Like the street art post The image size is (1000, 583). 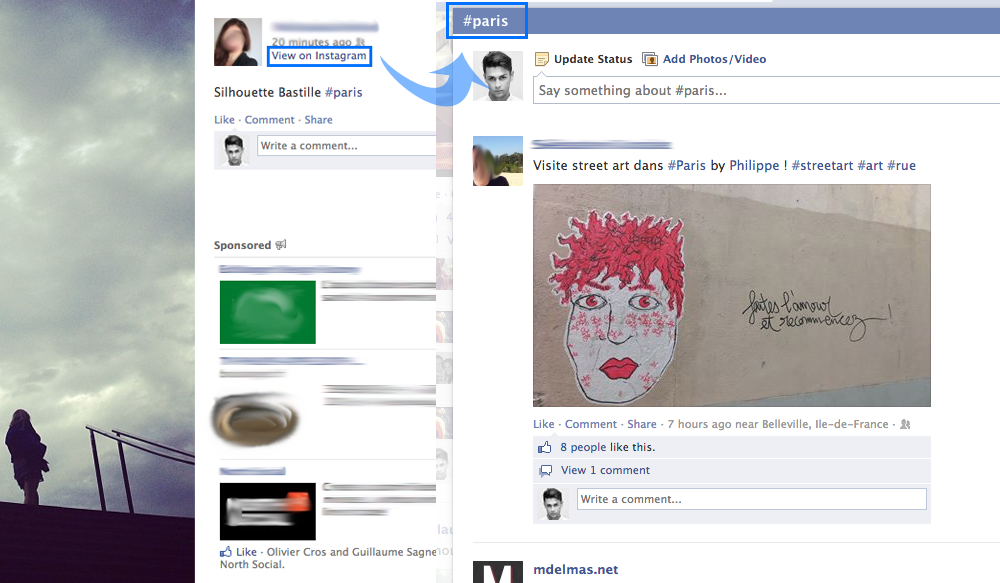click(x=543, y=424)
